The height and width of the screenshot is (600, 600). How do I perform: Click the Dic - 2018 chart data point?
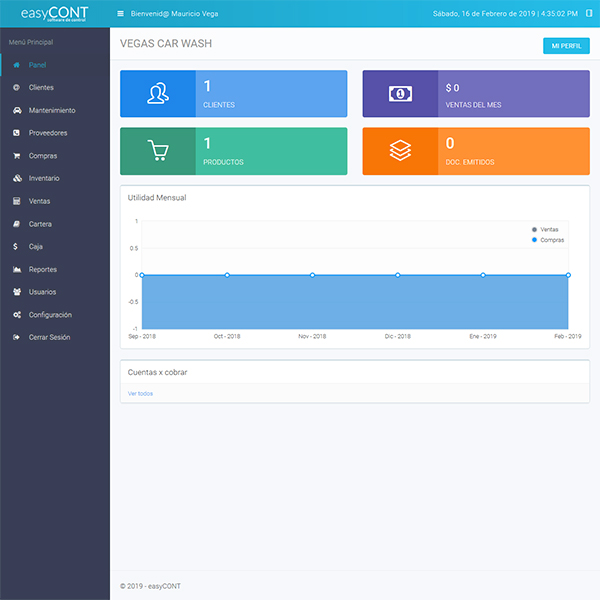click(x=398, y=275)
